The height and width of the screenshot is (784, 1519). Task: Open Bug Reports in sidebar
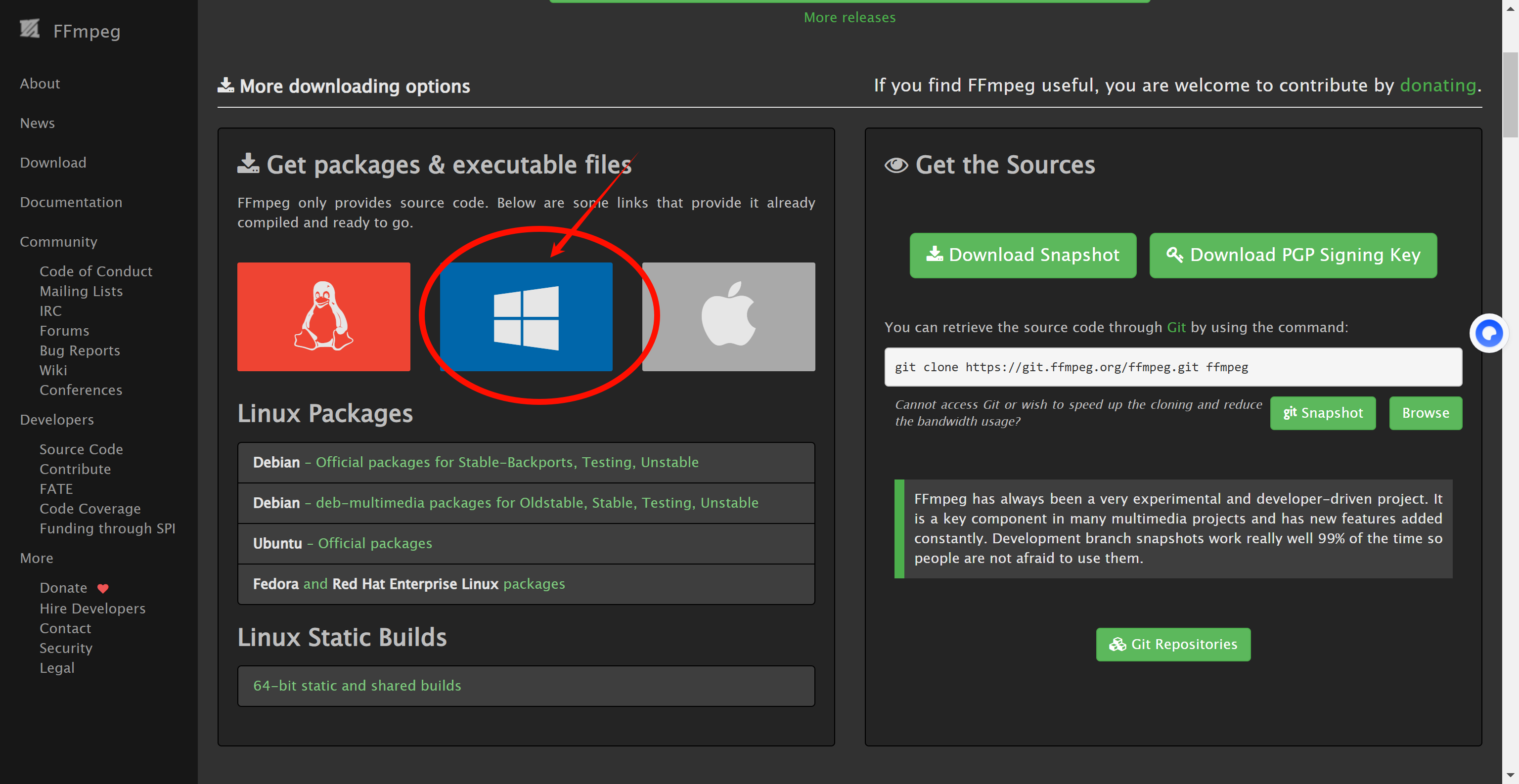80,351
